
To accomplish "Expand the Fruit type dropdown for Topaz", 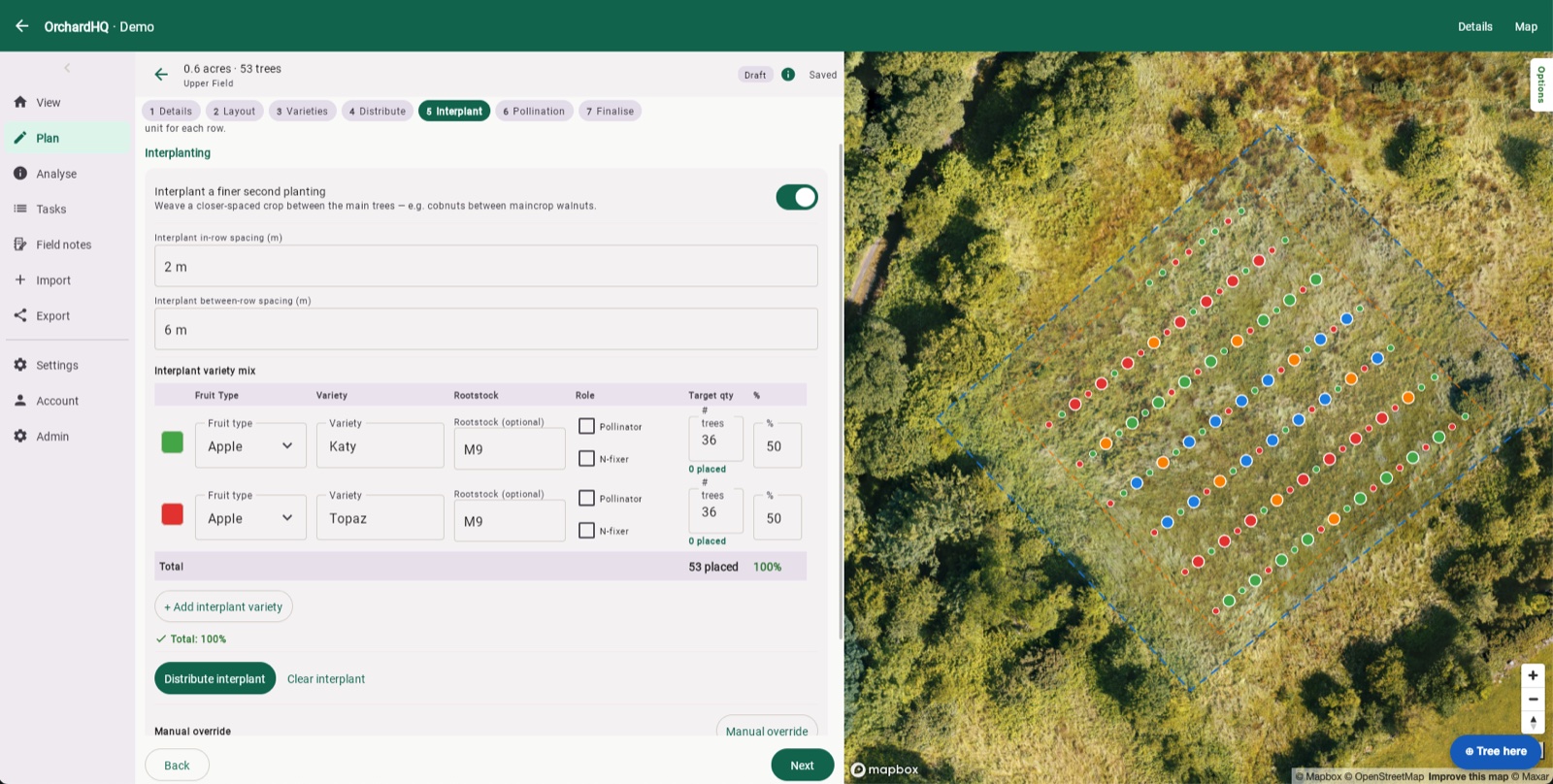I will 250,517.
